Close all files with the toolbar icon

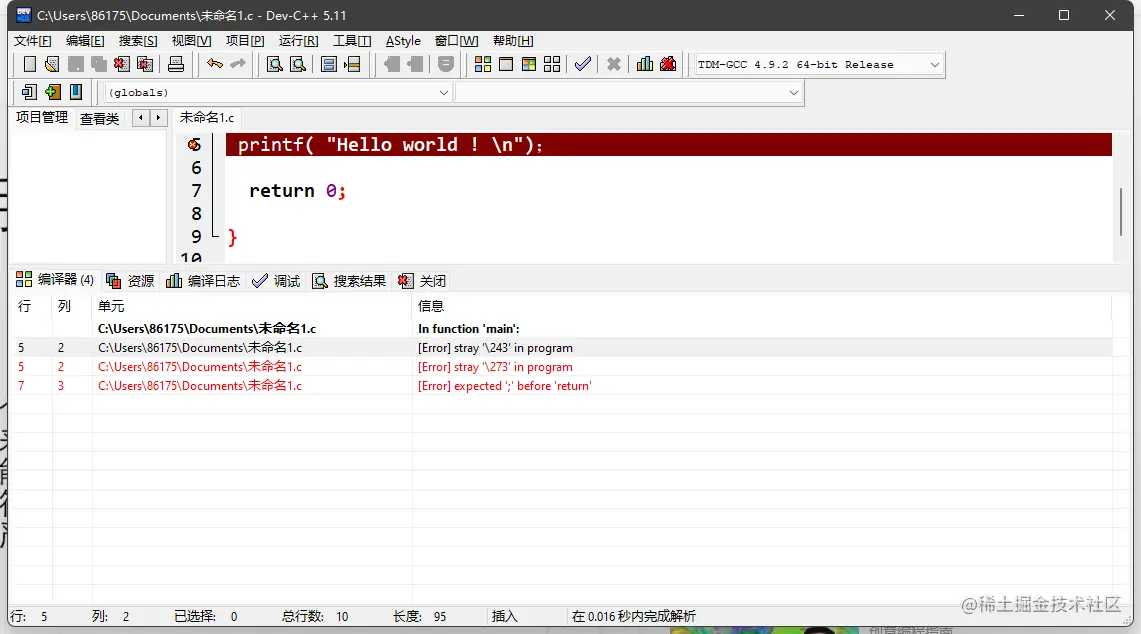click(145, 64)
